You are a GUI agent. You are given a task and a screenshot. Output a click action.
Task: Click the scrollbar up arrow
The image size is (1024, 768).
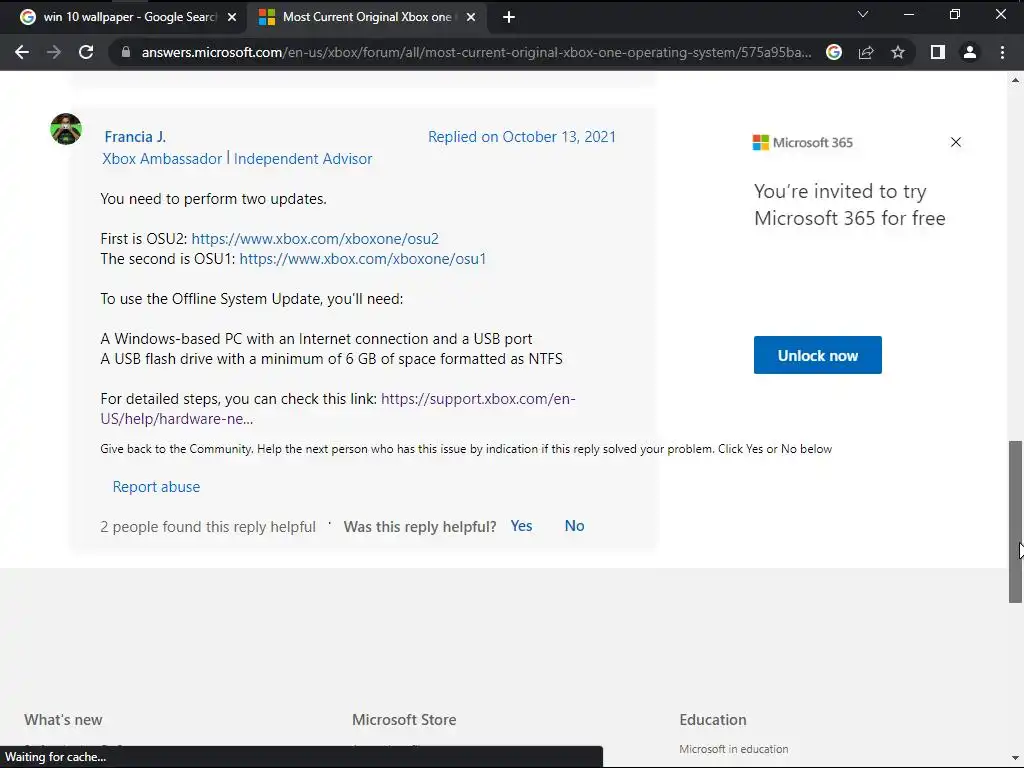(x=1015, y=80)
